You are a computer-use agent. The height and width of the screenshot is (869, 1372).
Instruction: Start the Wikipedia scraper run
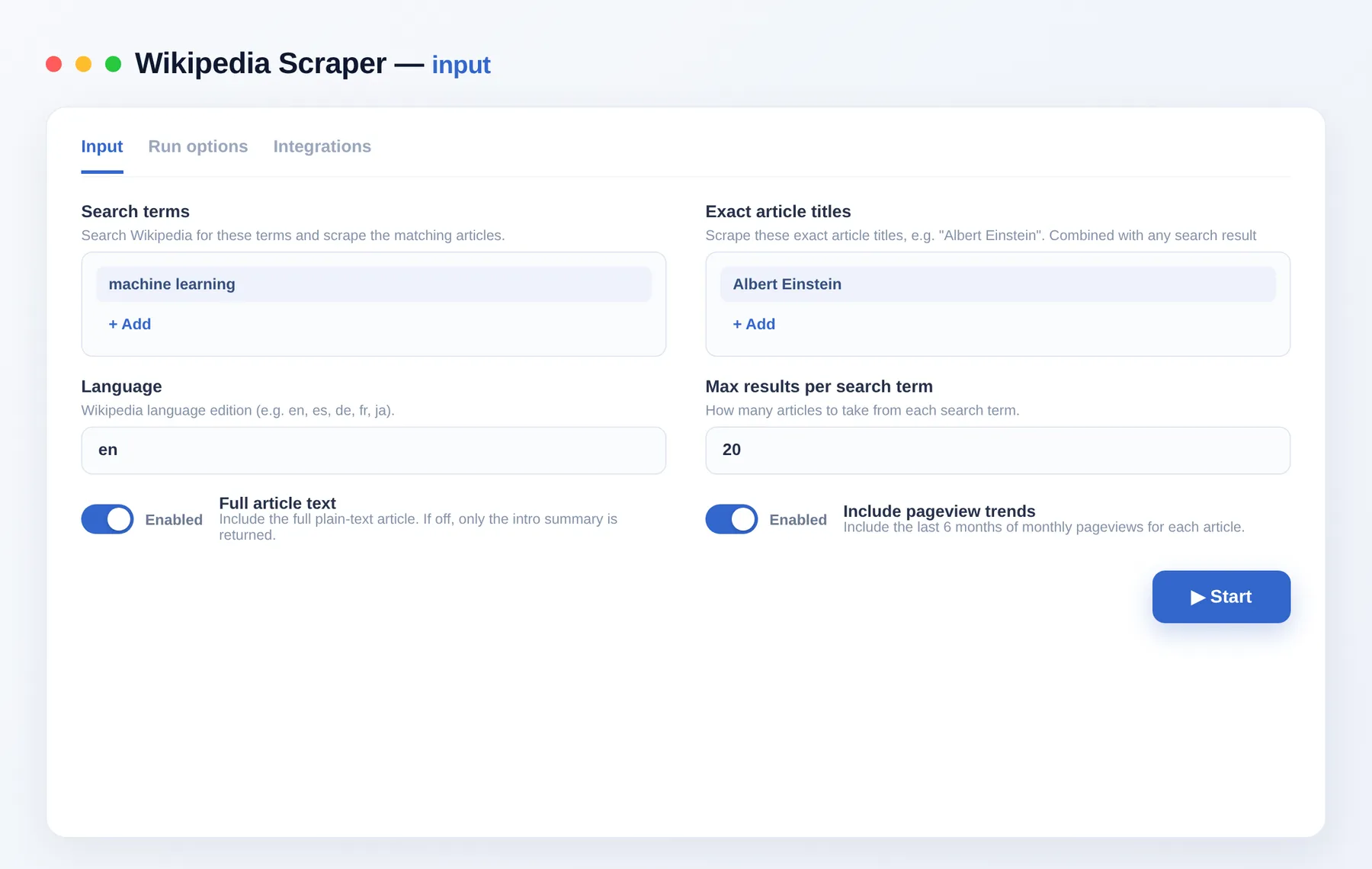[1221, 597]
